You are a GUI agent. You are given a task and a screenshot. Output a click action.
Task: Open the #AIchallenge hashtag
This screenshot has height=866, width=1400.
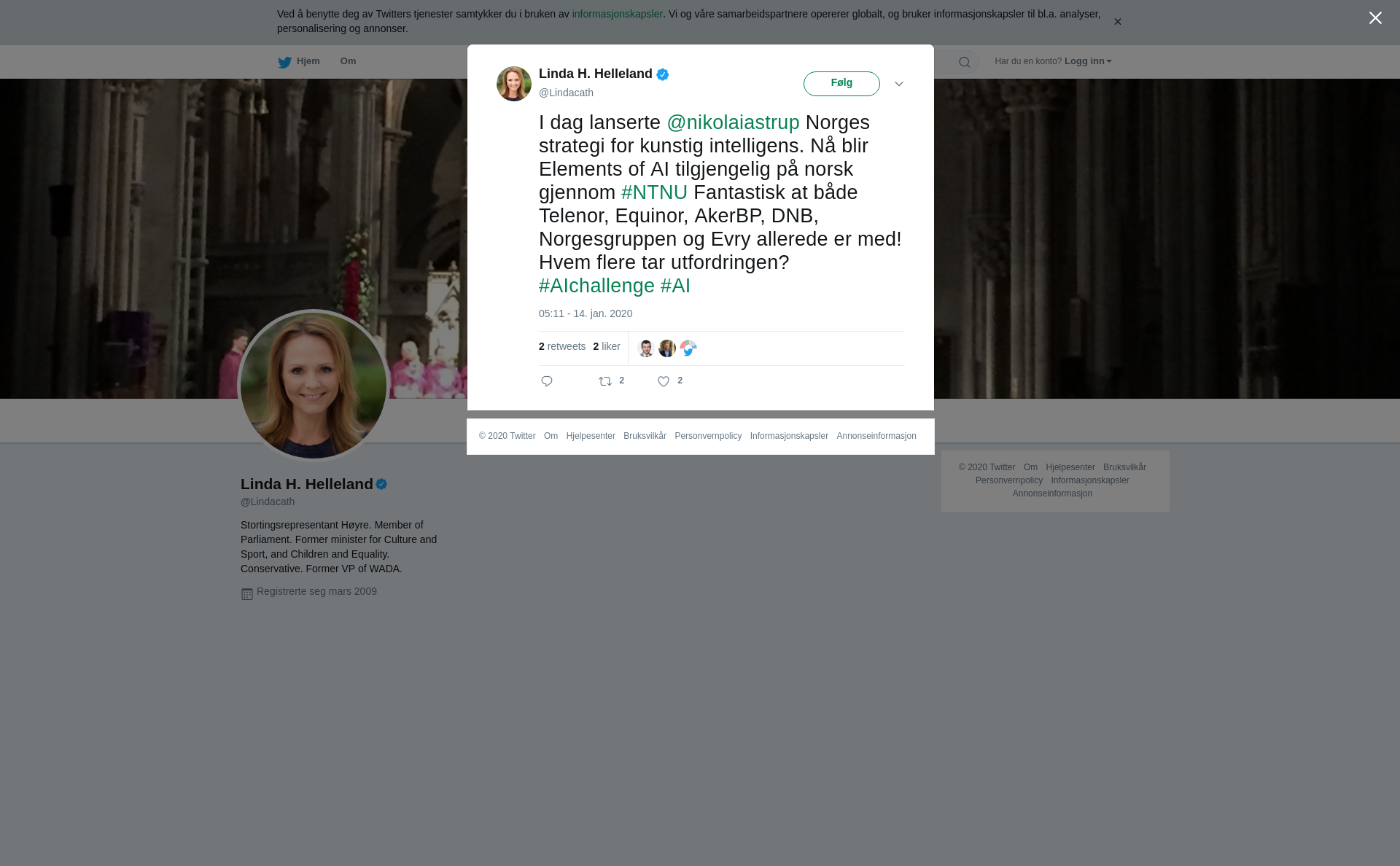tap(596, 286)
